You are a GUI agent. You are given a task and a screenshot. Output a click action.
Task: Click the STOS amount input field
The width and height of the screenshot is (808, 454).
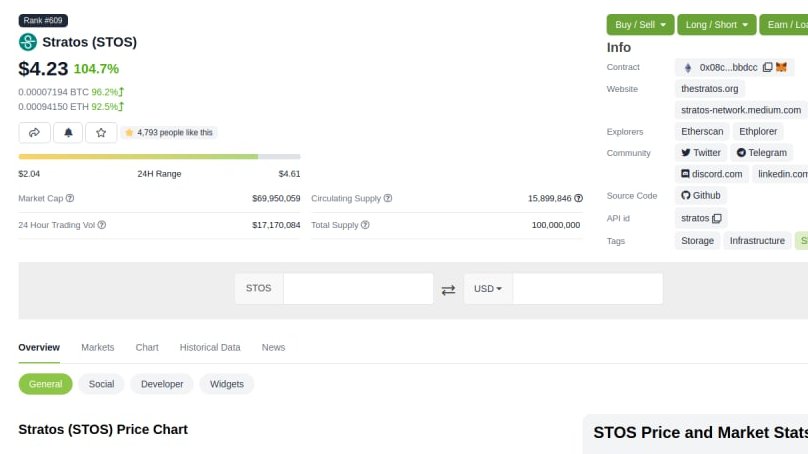pos(358,289)
